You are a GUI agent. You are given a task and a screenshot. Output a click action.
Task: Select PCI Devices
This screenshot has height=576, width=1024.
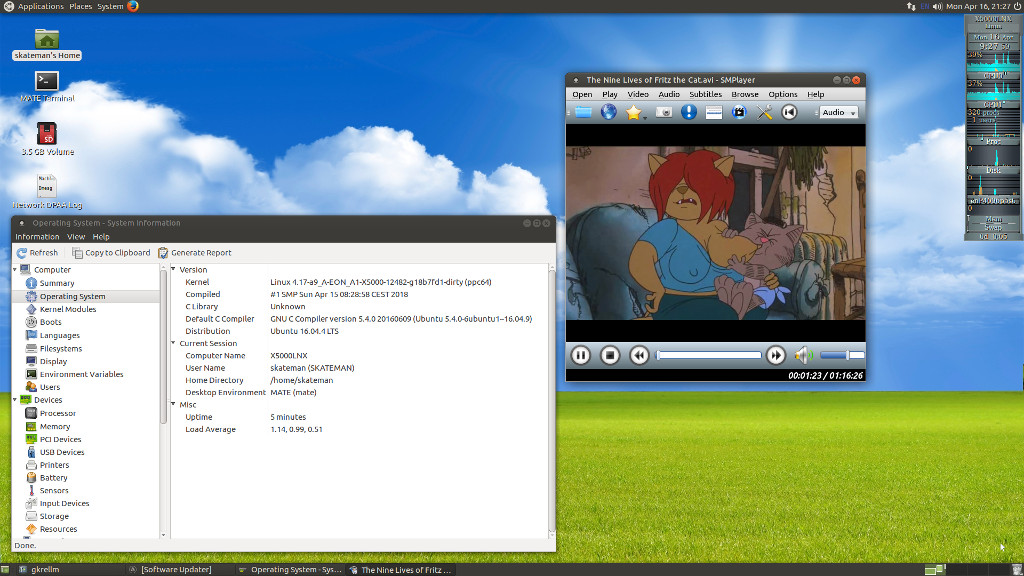tap(61, 440)
